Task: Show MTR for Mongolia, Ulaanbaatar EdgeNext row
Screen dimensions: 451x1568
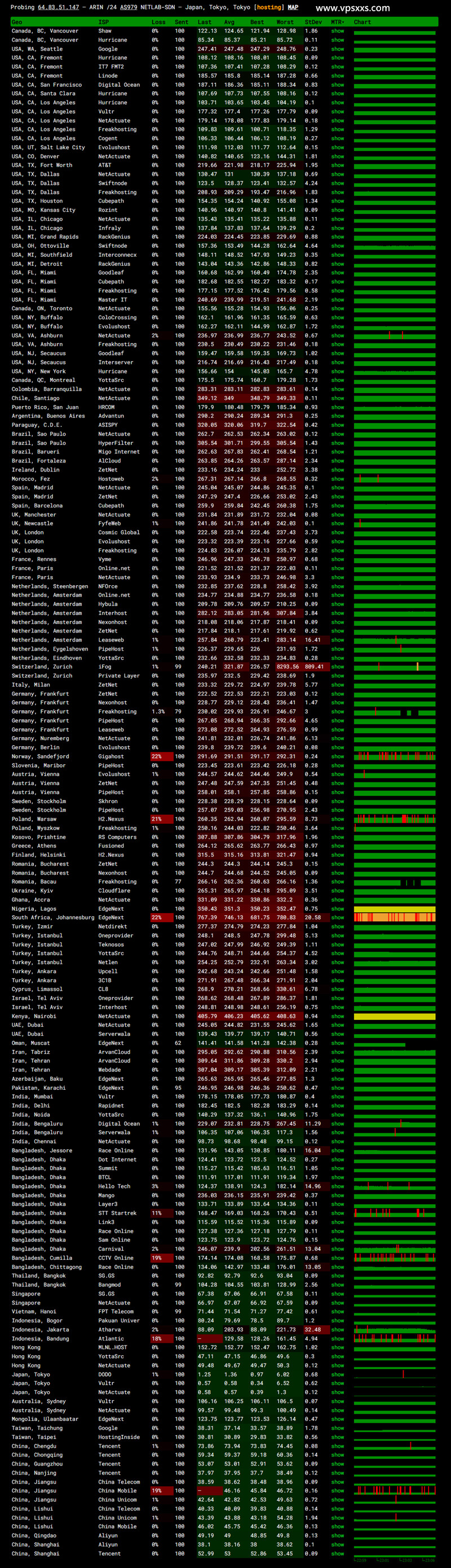Action: click(x=337, y=1419)
